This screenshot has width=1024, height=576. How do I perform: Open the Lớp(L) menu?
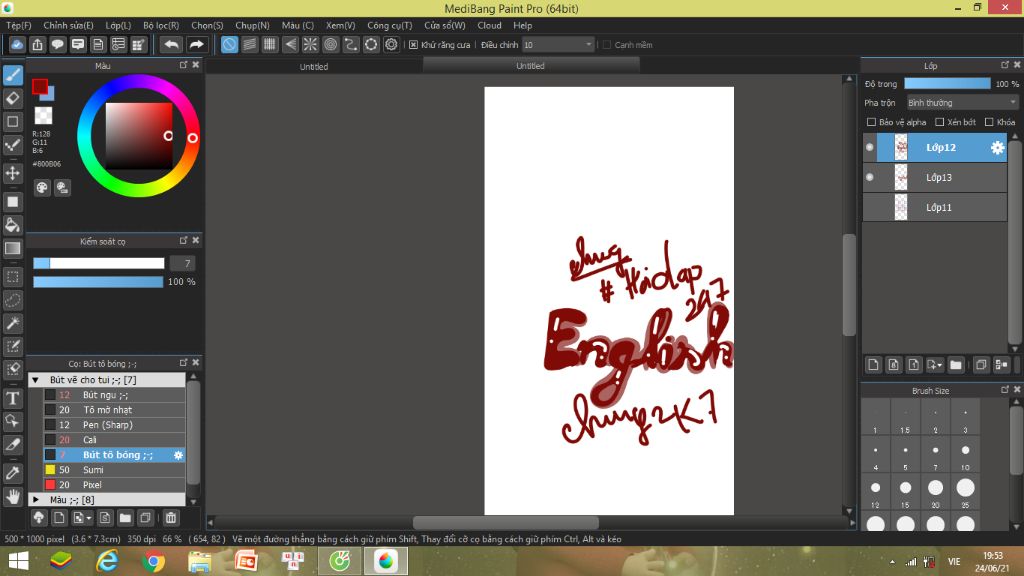118,25
